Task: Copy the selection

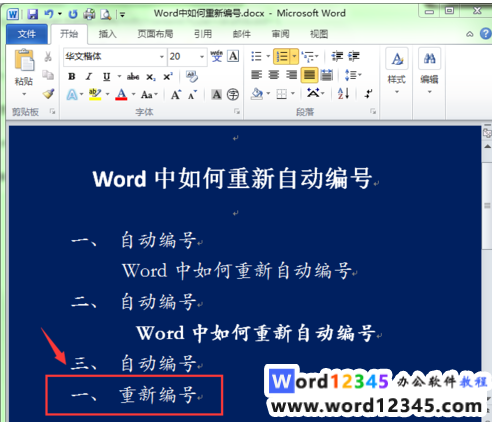Action: 48,75
